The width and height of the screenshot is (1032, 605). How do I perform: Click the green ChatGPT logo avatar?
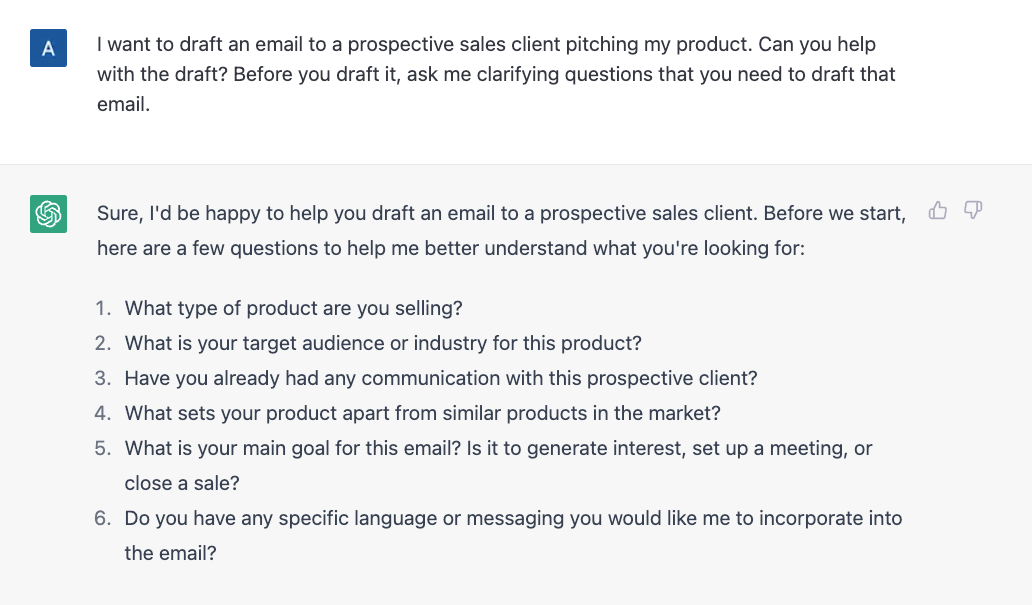48,214
